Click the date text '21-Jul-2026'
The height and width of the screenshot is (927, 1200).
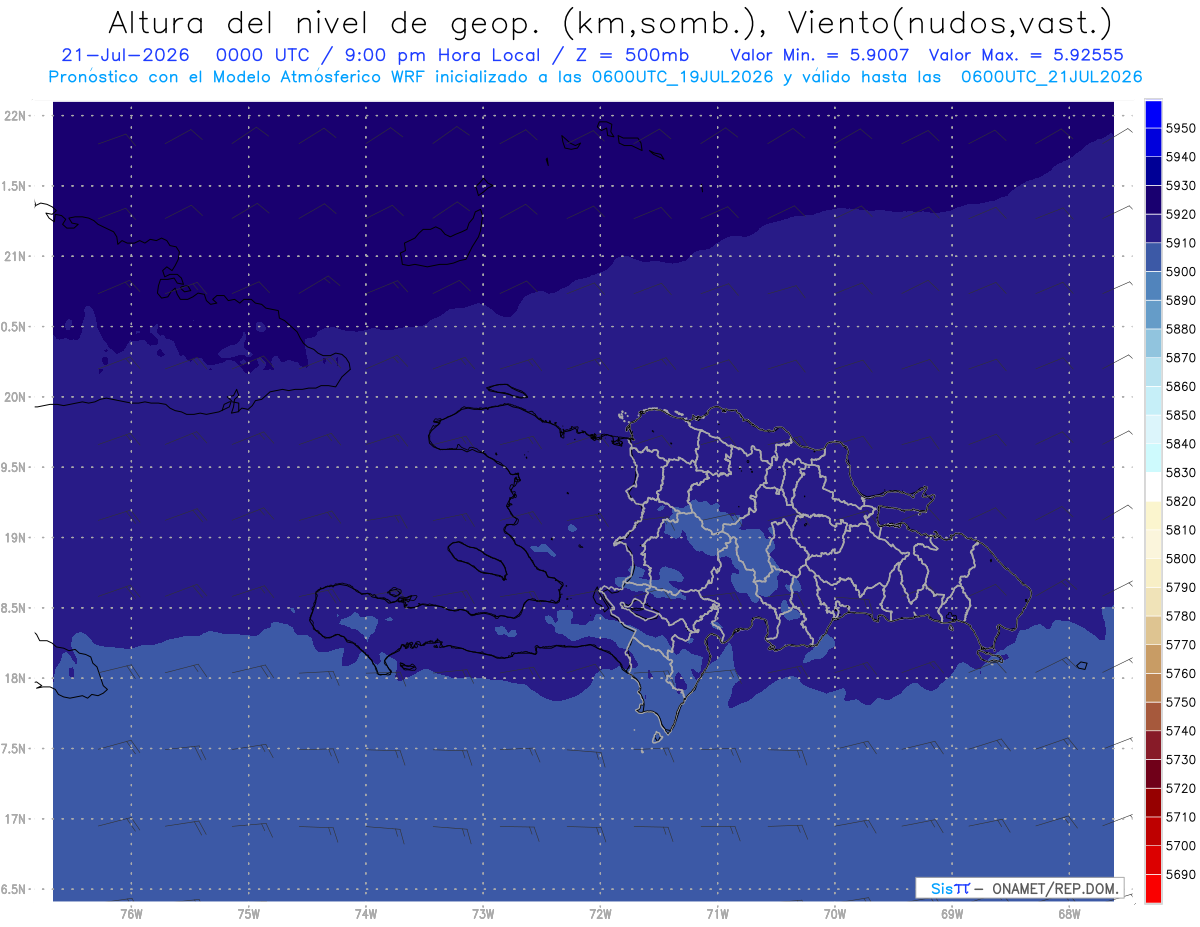point(125,55)
